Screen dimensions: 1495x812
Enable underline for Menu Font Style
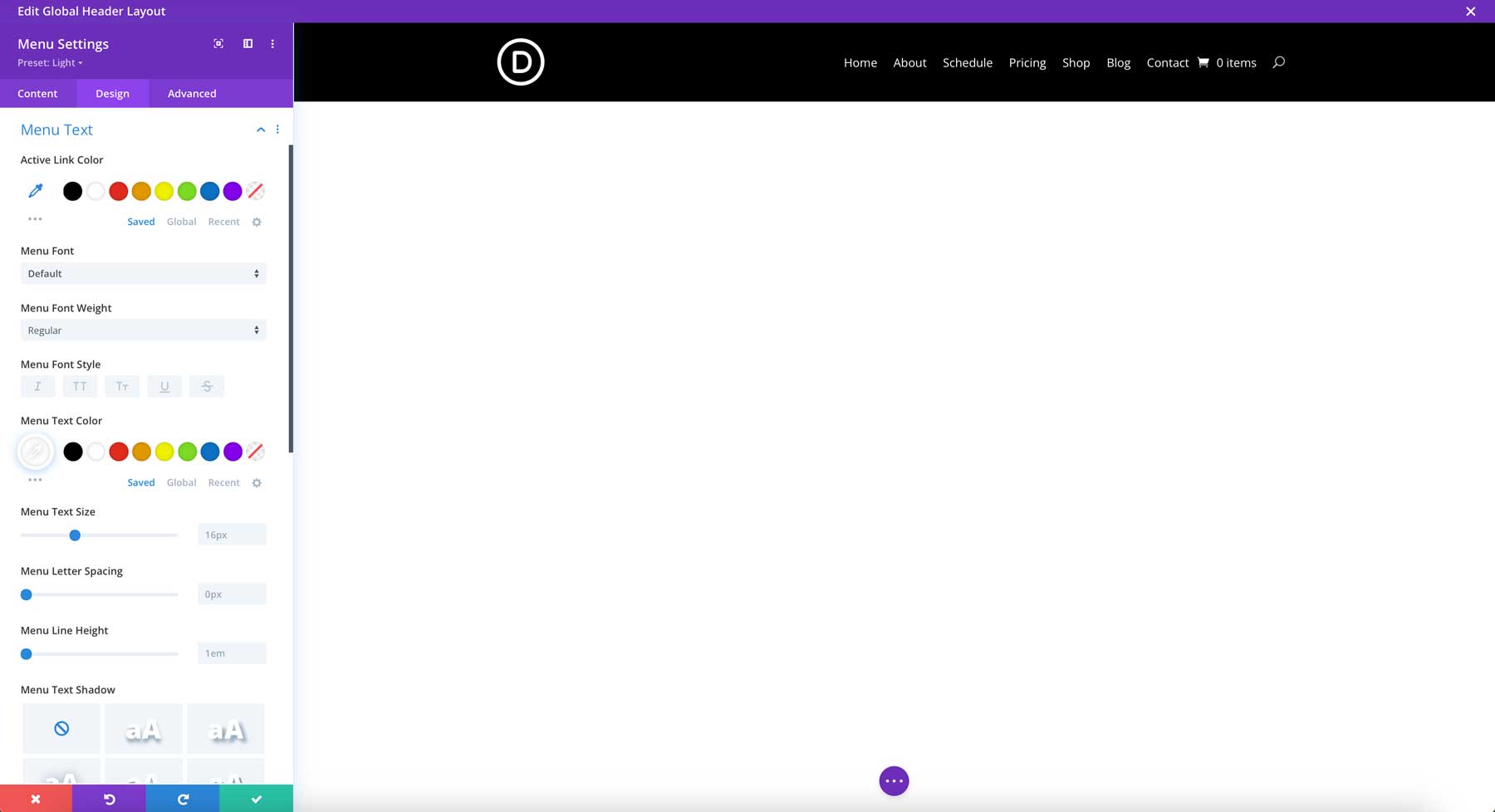[x=164, y=385]
